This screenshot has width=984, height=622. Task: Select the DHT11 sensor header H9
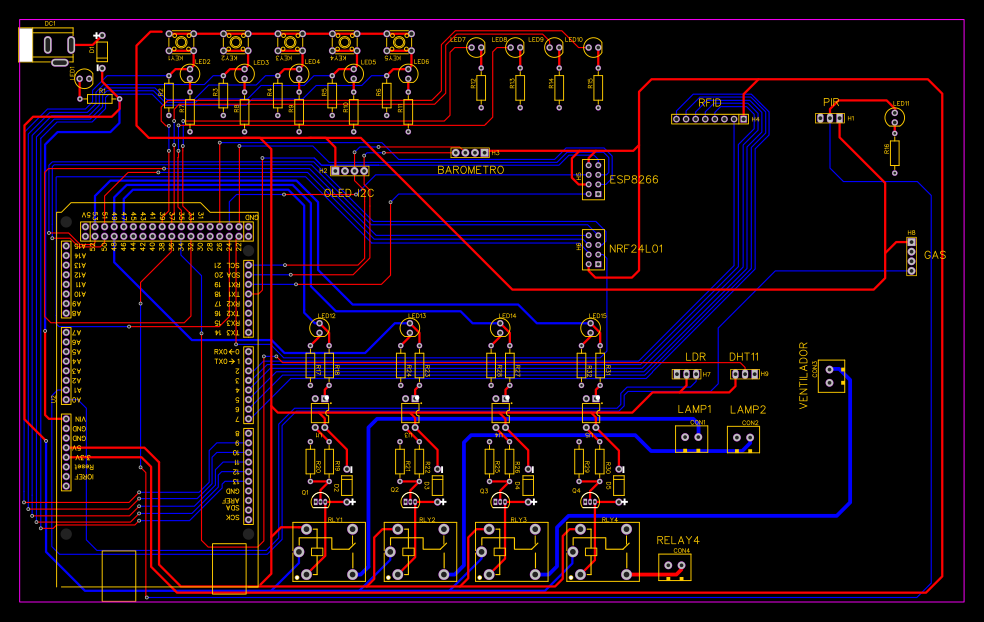(x=744, y=373)
